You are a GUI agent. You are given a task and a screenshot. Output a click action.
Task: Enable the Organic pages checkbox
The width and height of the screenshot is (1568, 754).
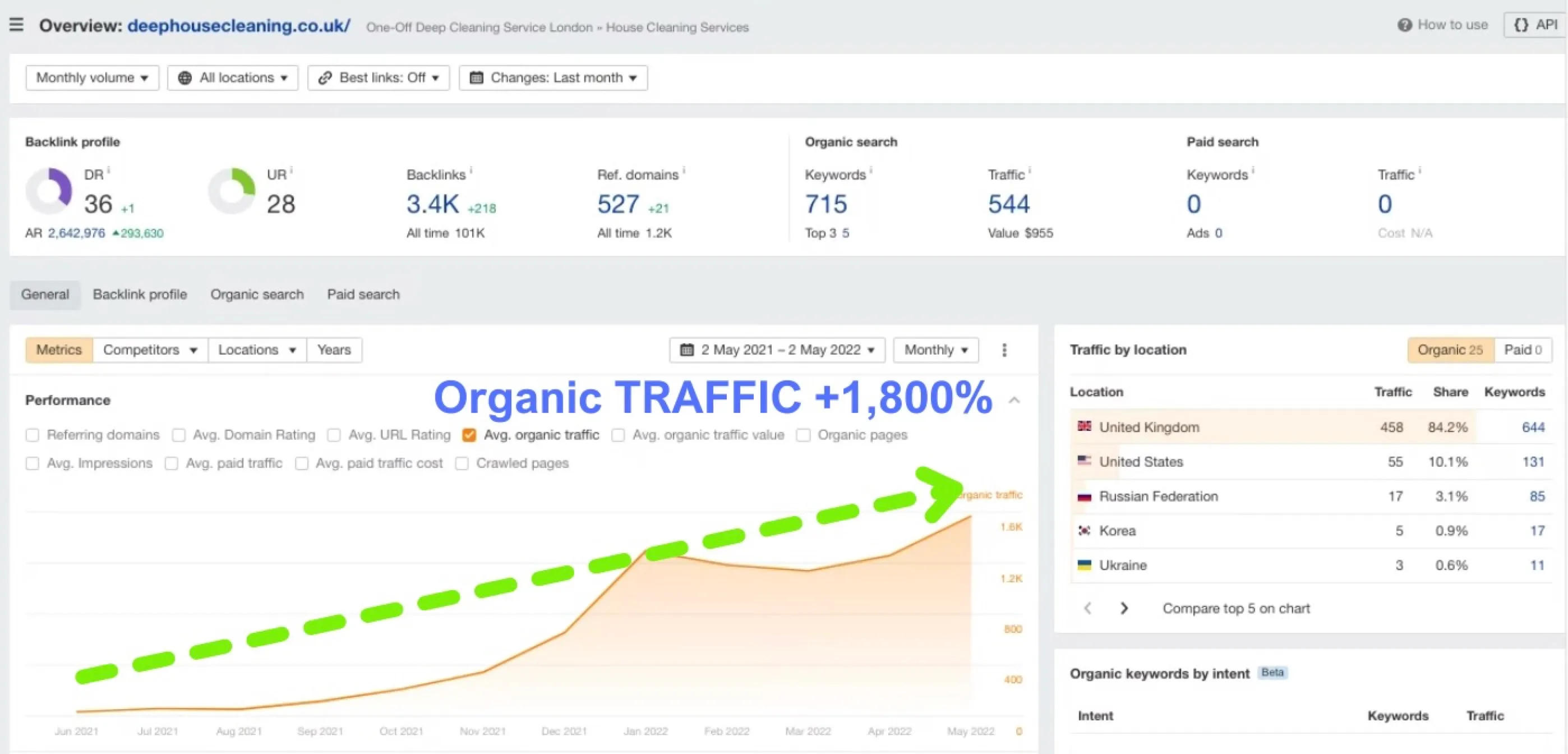(x=804, y=435)
